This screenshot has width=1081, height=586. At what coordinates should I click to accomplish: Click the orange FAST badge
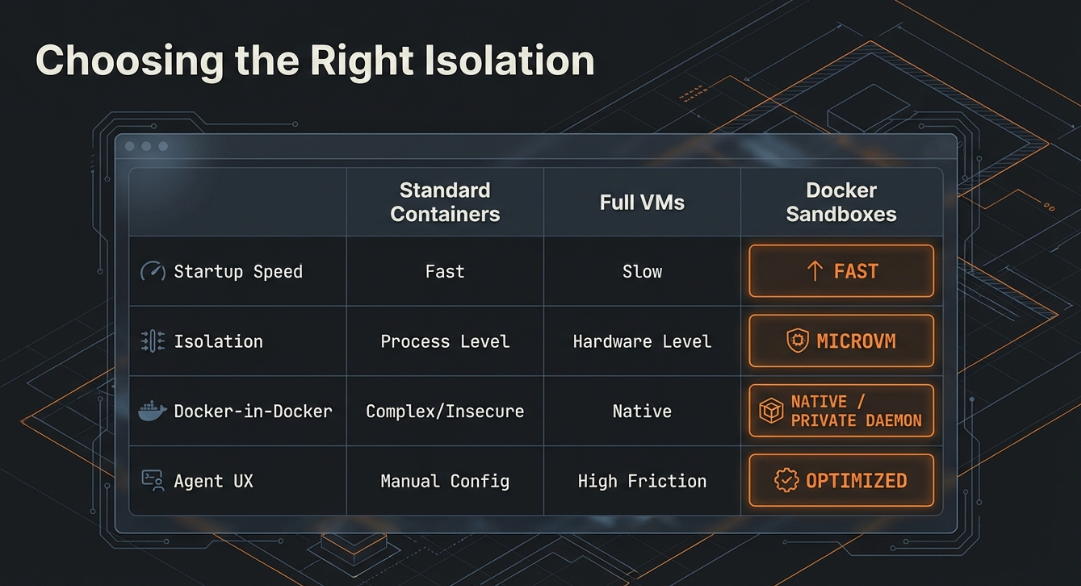coord(841,271)
